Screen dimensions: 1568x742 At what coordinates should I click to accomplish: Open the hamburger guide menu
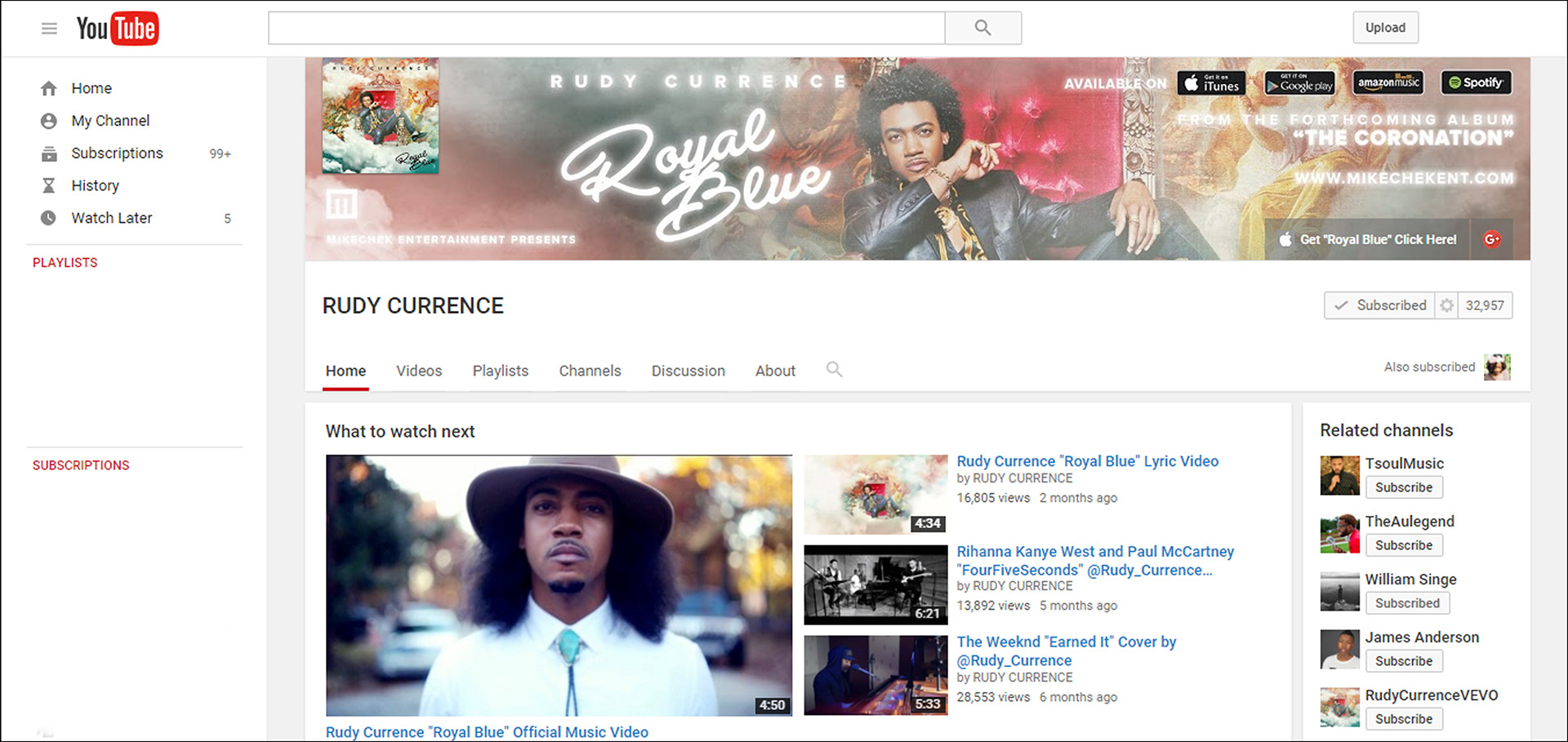click(x=49, y=29)
